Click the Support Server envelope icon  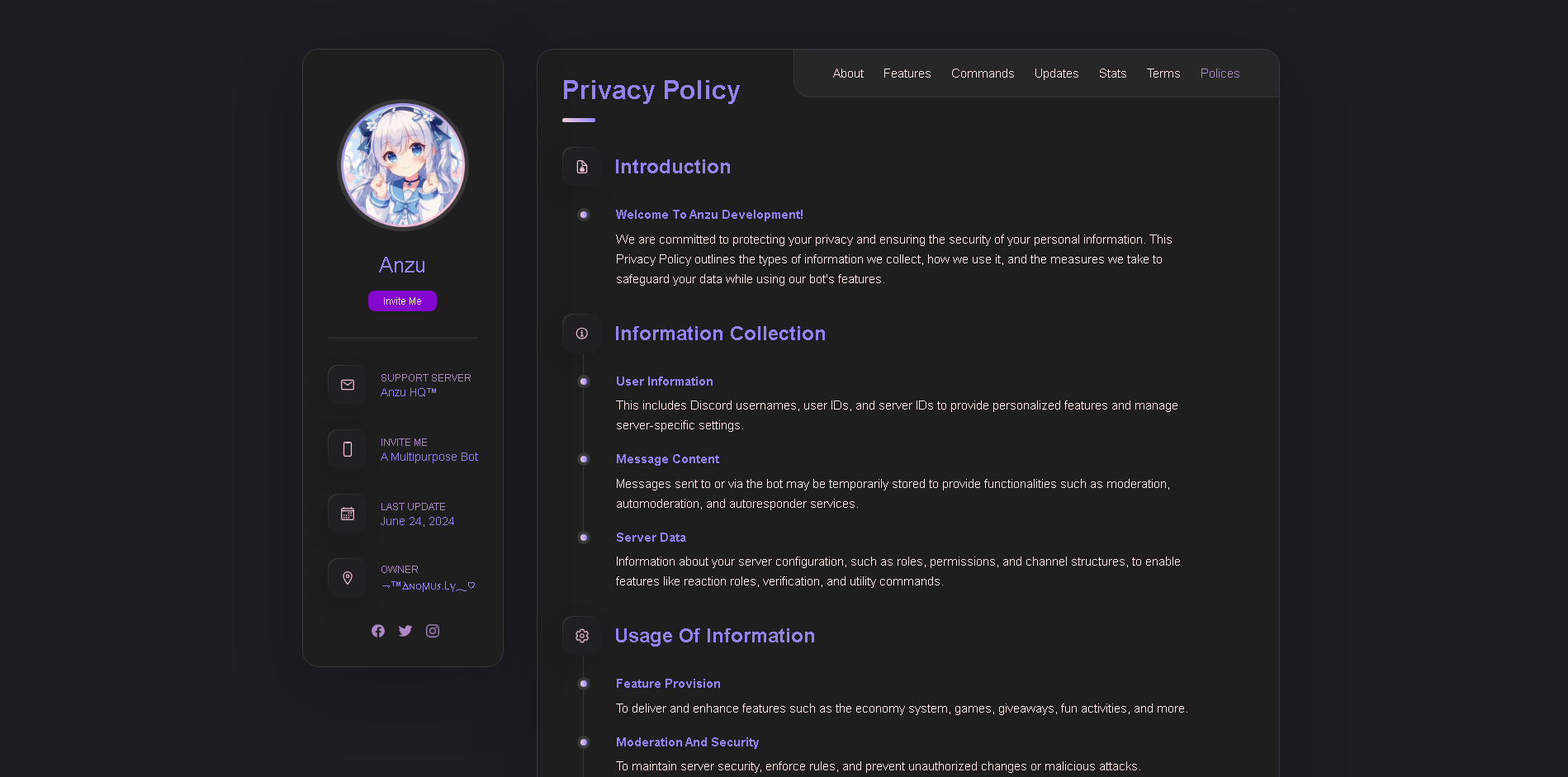point(347,384)
